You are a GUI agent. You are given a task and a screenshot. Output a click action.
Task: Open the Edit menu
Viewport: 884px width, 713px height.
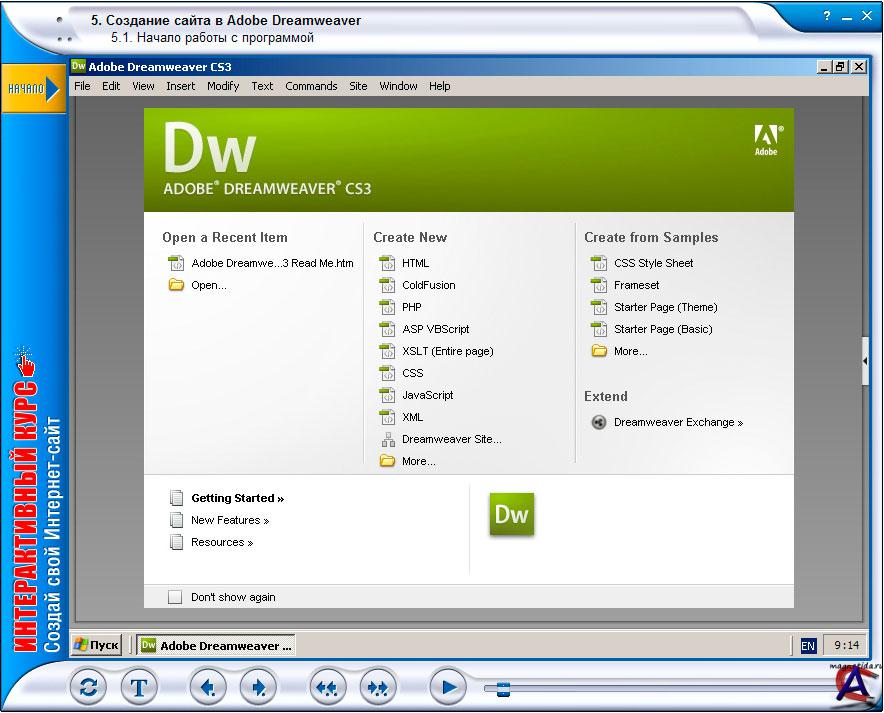point(111,86)
